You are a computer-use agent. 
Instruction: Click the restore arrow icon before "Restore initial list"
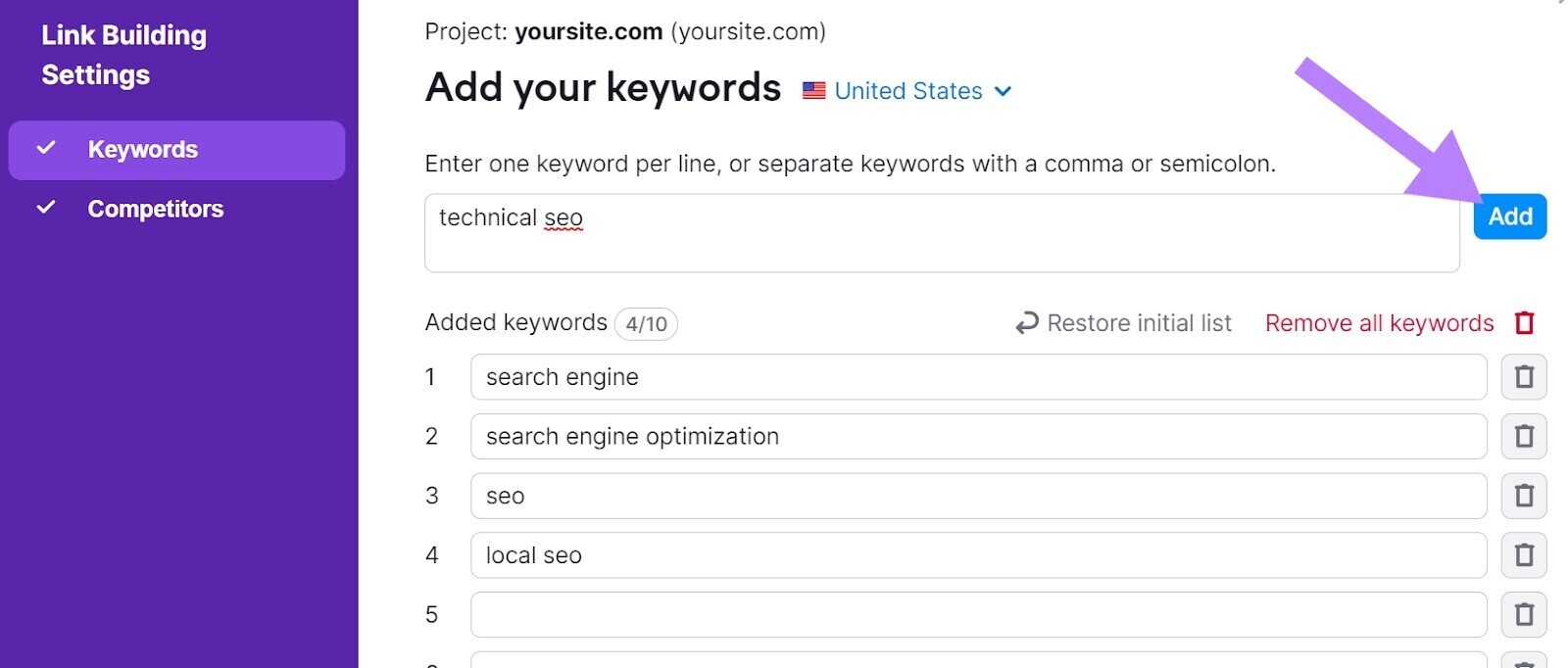[1025, 322]
